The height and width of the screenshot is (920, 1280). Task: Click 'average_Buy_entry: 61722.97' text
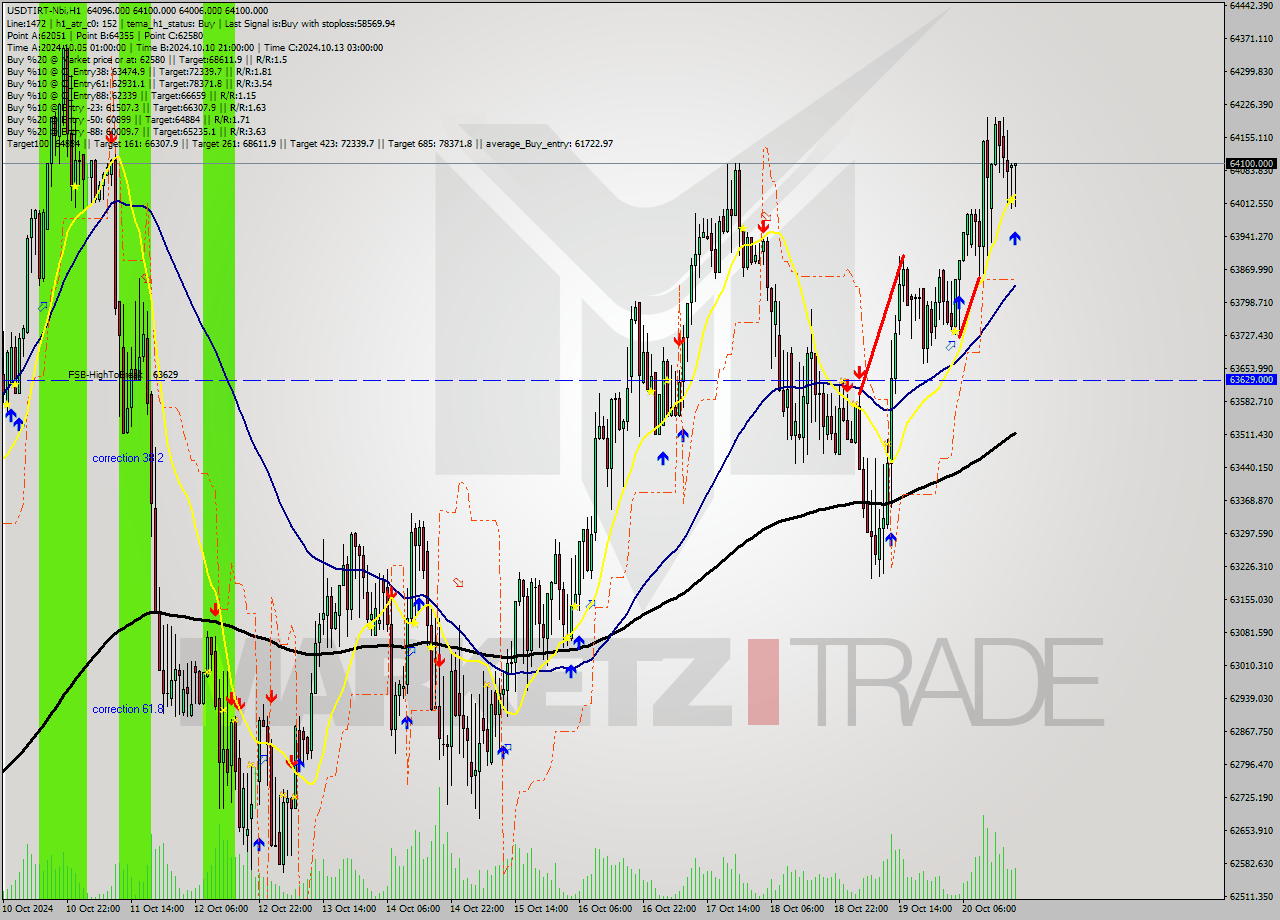549,143
